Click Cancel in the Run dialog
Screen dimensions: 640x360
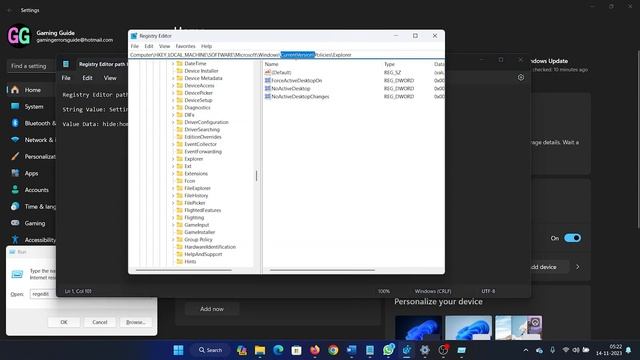pyautogui.click(x=100, y=322)
